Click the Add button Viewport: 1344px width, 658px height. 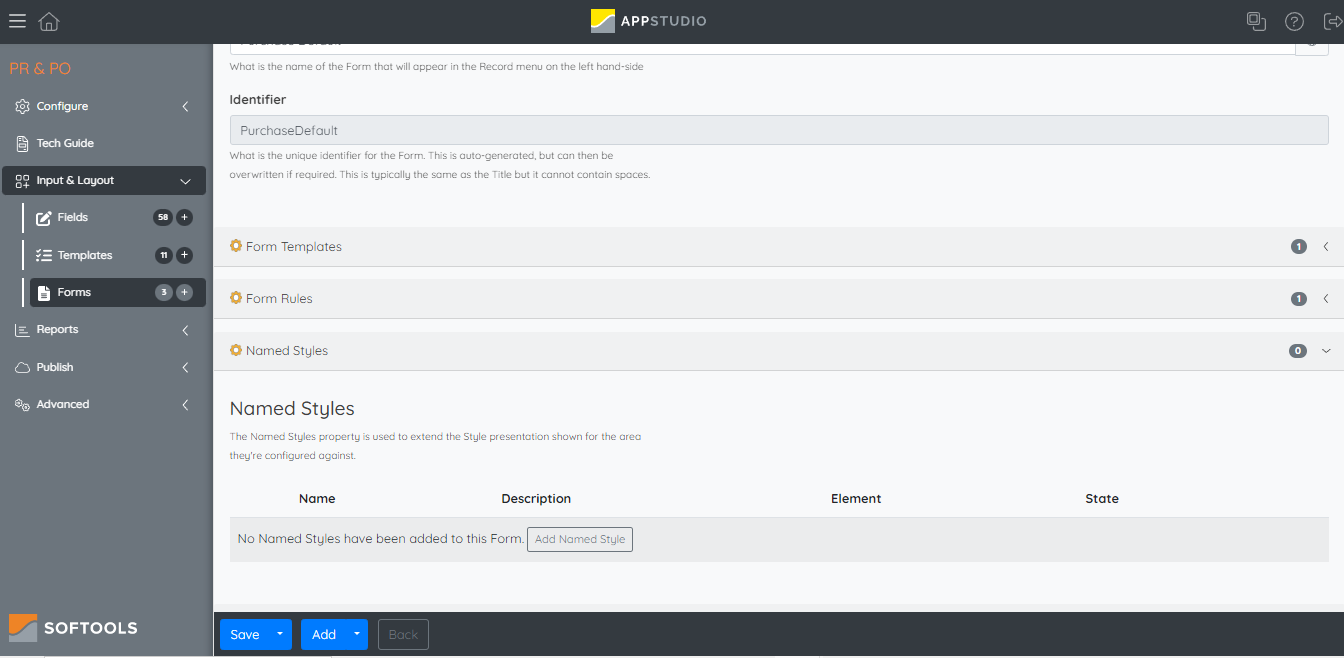[x=324, y=634]
